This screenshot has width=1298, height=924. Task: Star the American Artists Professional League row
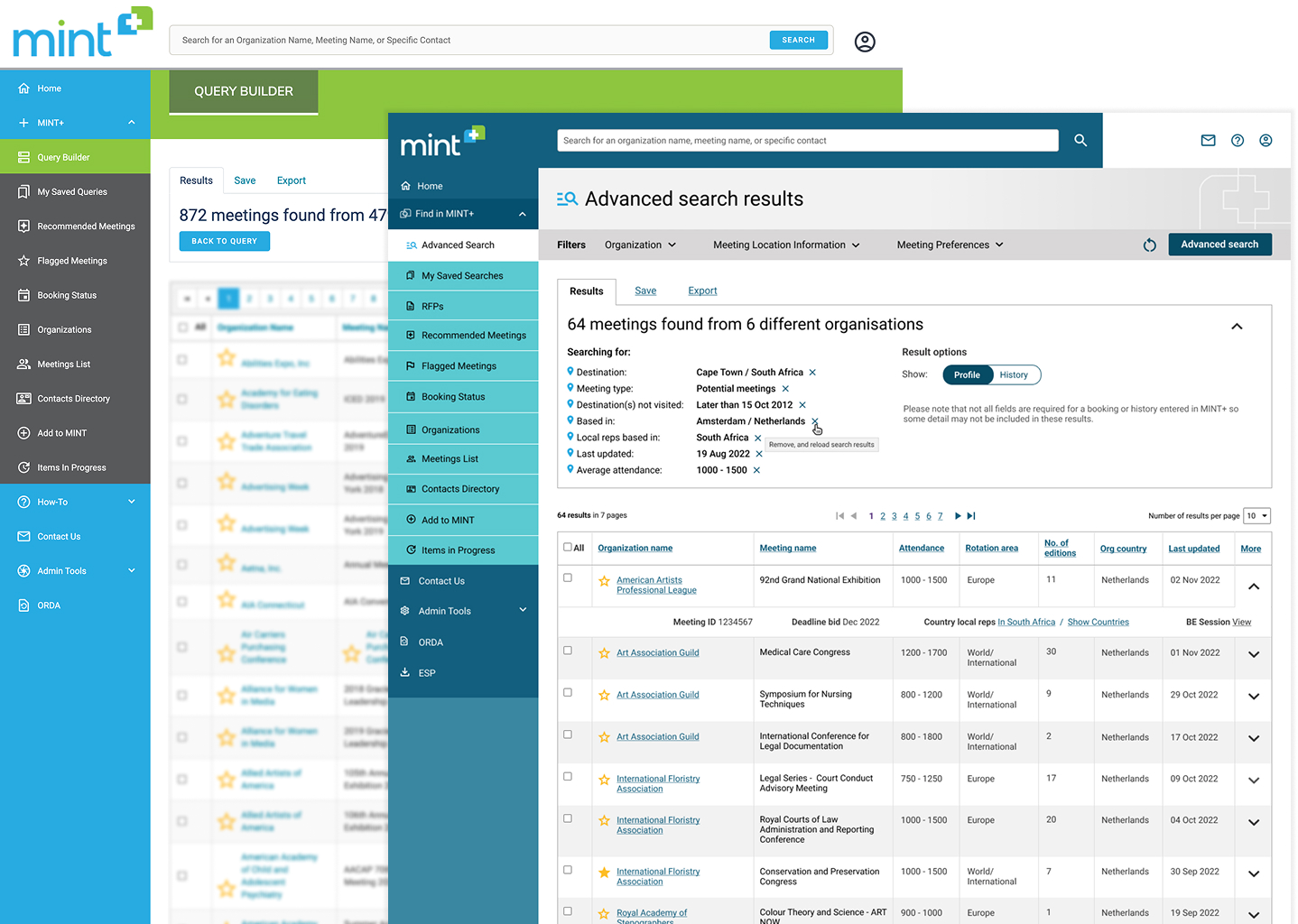point(605,581)
